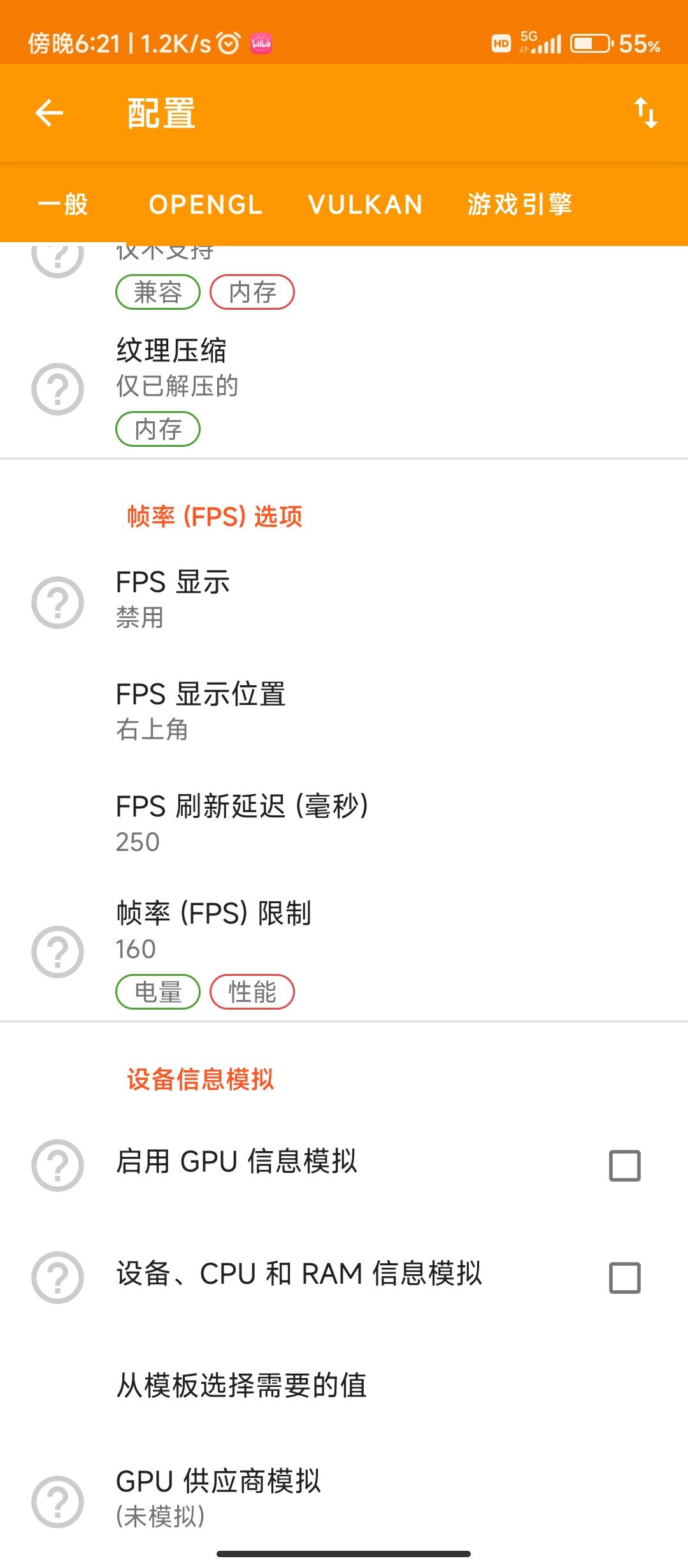Tap help icon beside FPS 显示
The width and height of the screenshot is (688, 1568).
(x=57, y=602)
